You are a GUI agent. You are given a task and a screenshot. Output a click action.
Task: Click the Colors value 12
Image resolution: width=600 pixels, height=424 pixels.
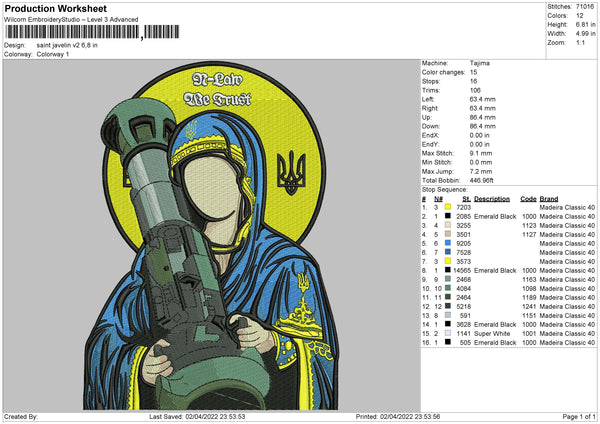point(580,16)
